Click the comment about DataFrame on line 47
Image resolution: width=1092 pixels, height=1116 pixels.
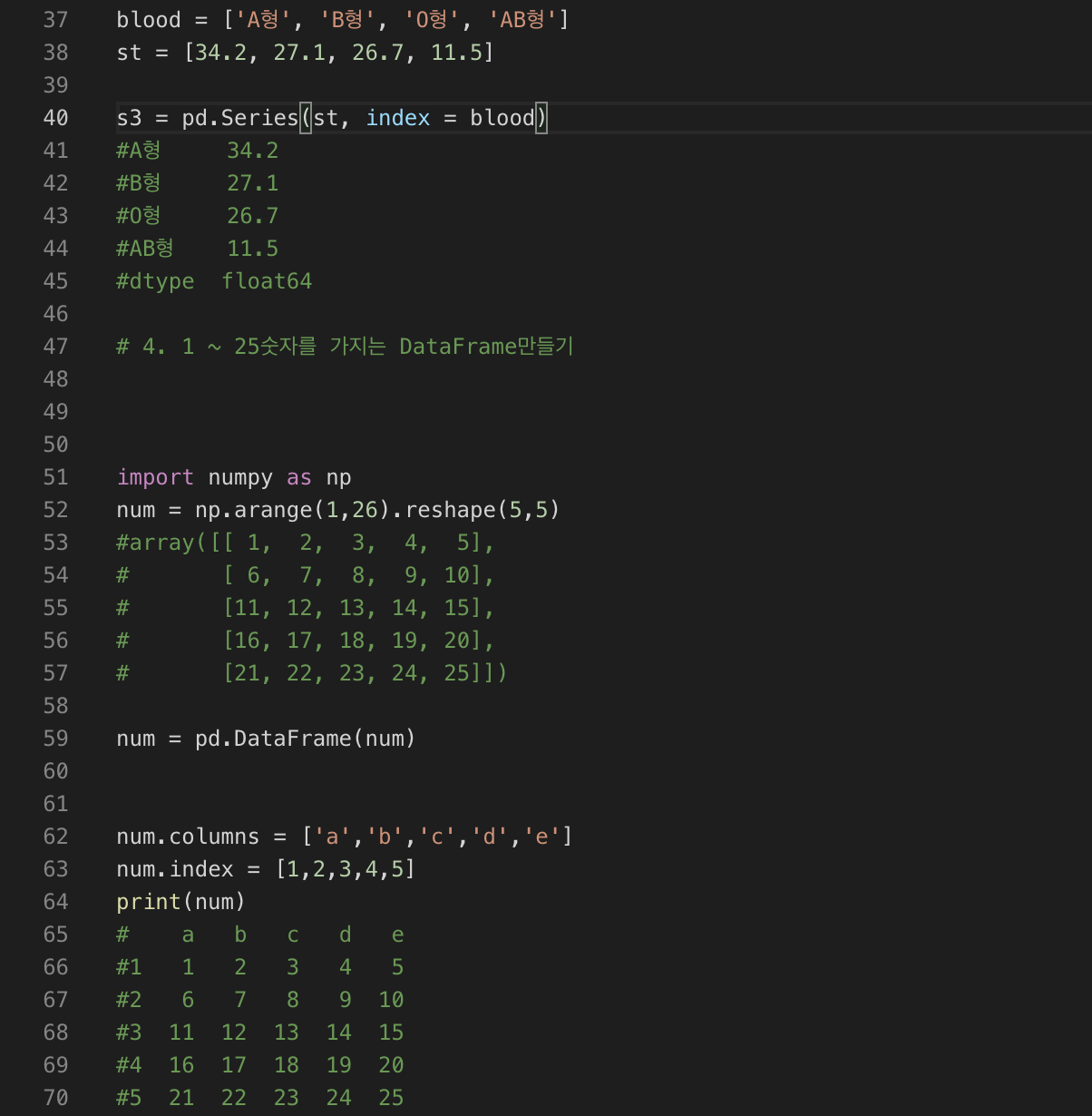click(345, 347)
